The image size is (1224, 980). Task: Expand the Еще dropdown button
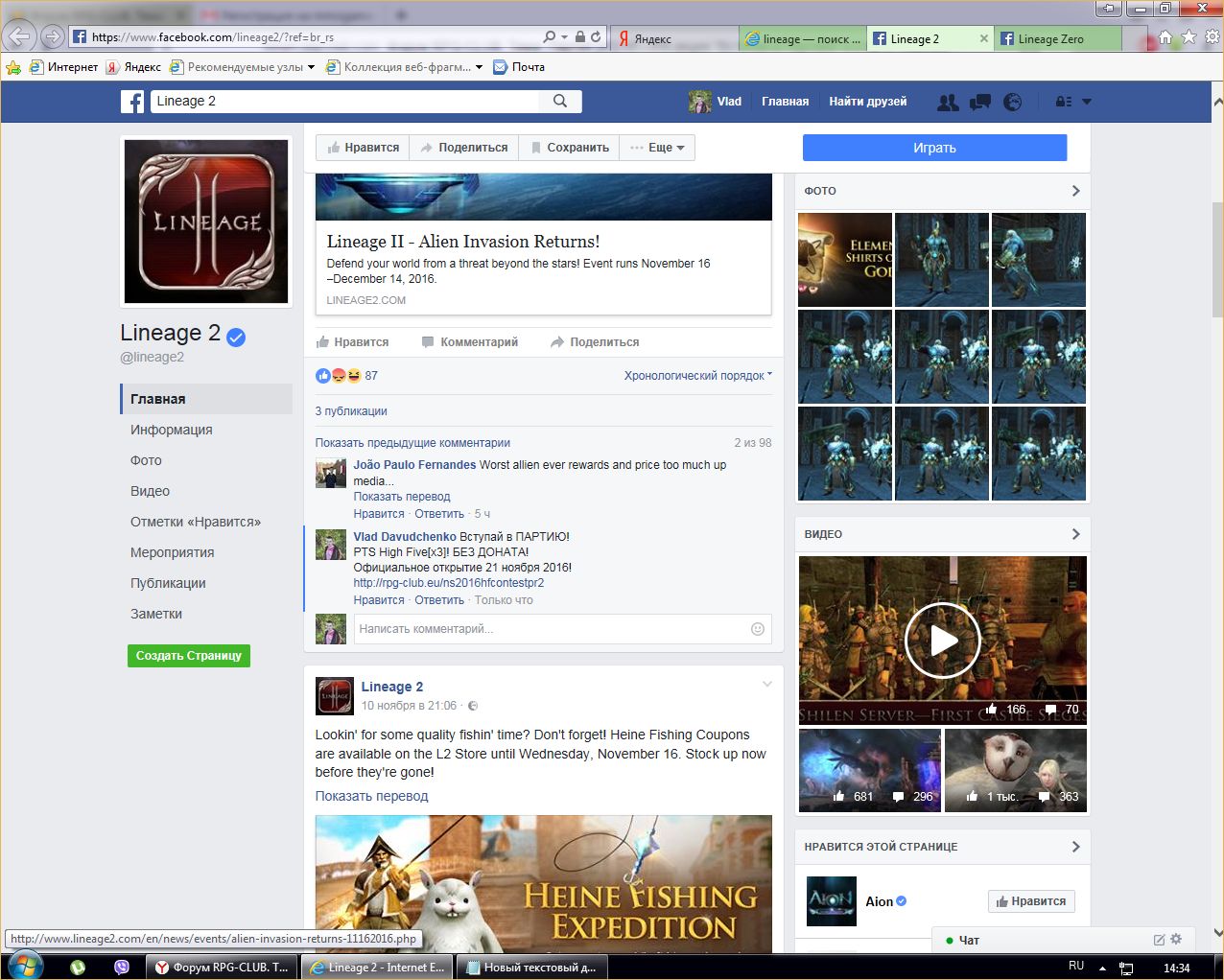pyautogui.click(x=658, y=148)
